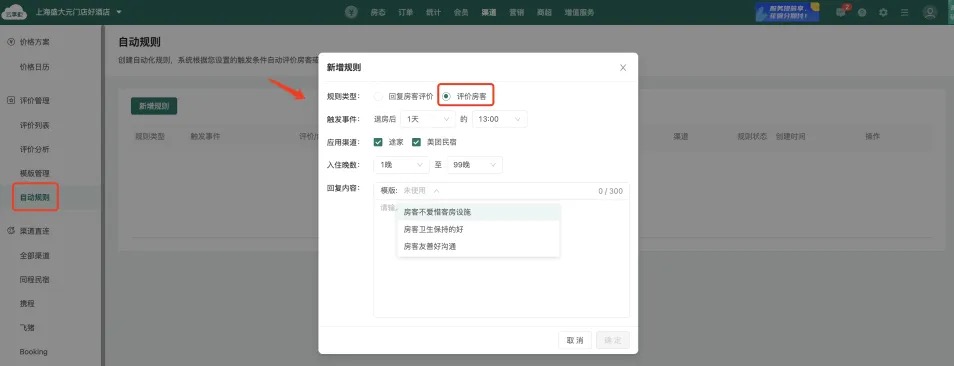The width and height of the screenshot is (954, 366).
Task: Click the 规则状态 table column header
Action: coord(752,137)
